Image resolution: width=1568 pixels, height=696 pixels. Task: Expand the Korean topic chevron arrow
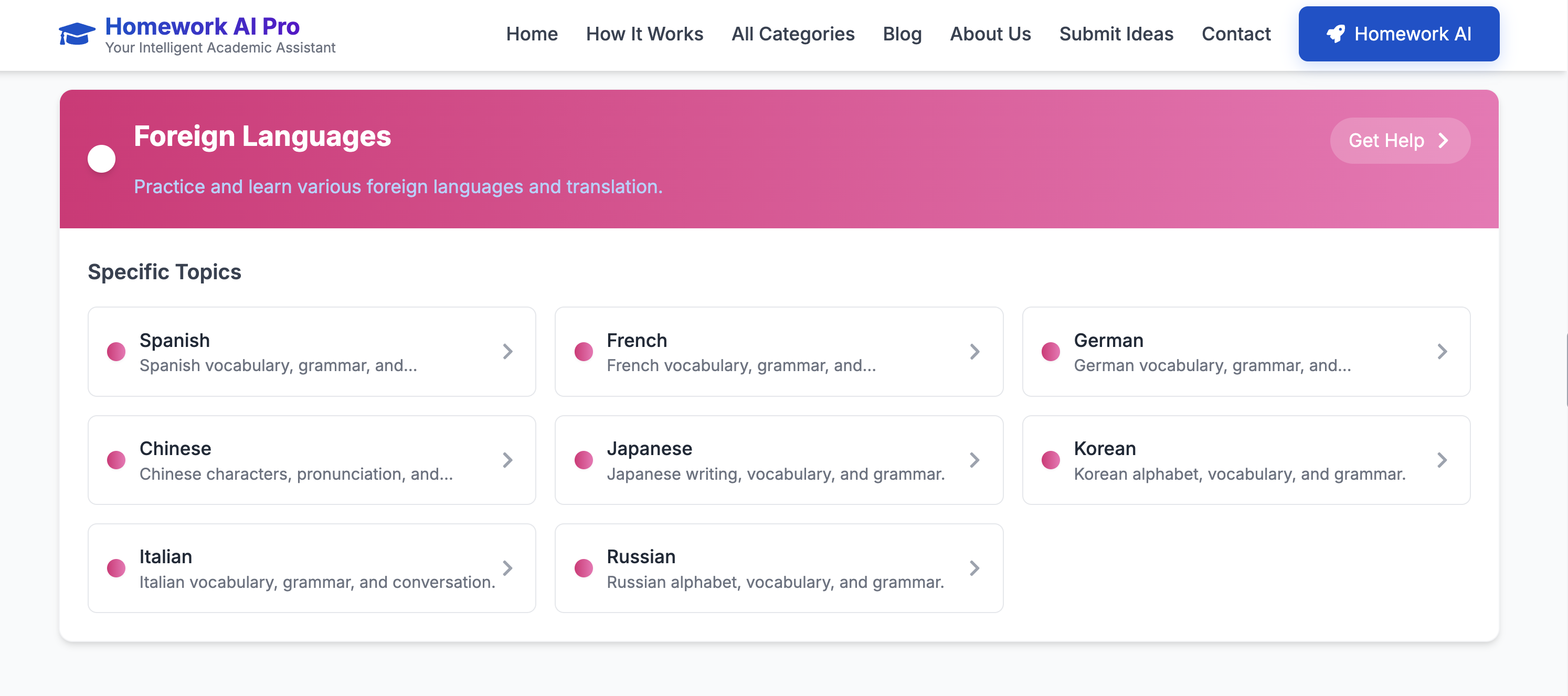[x=1442, y=460]
